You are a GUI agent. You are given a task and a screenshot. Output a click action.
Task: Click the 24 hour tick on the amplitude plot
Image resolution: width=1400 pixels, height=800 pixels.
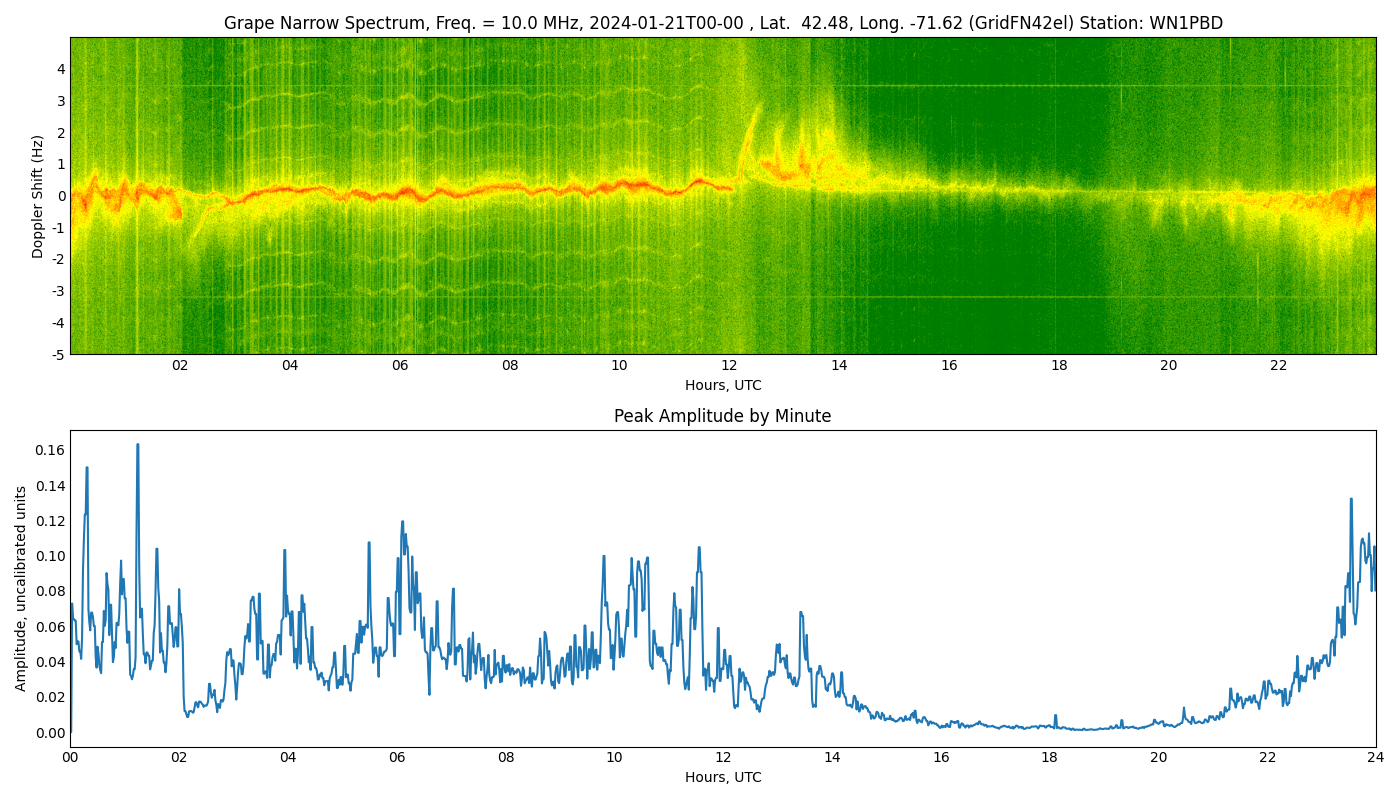(1375, 757)
